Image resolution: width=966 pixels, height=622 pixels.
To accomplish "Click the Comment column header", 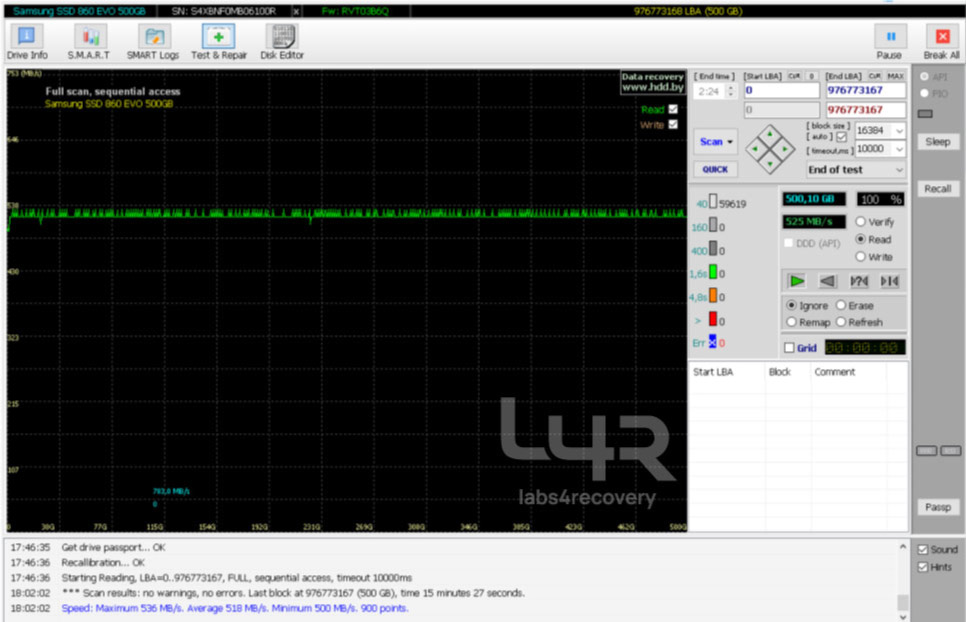I will 848,372.
